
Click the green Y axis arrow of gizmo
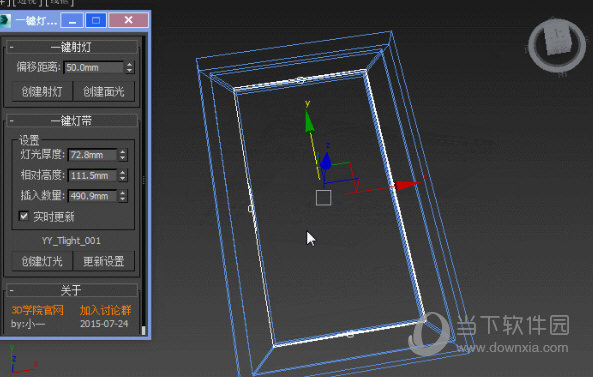point(309,122)
